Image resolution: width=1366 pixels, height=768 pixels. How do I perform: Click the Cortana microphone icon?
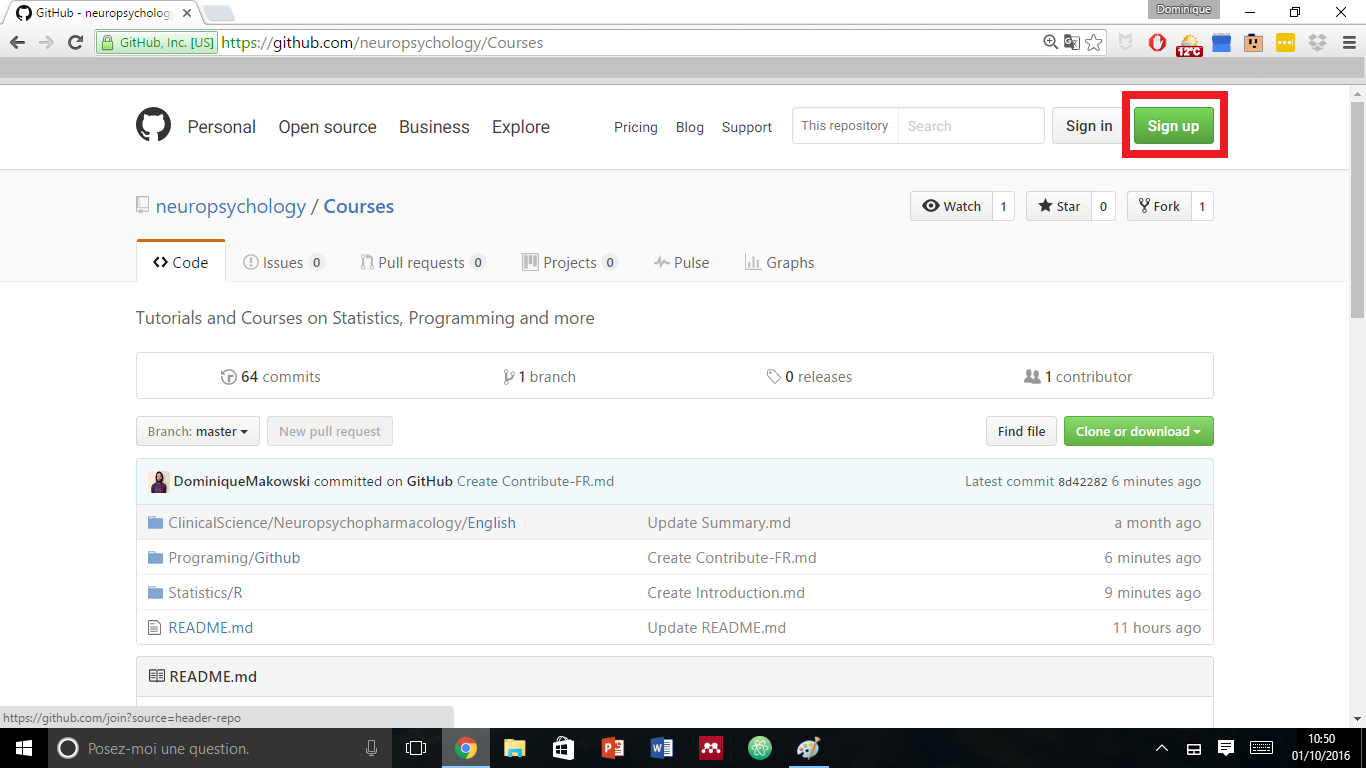click(372, 748)
